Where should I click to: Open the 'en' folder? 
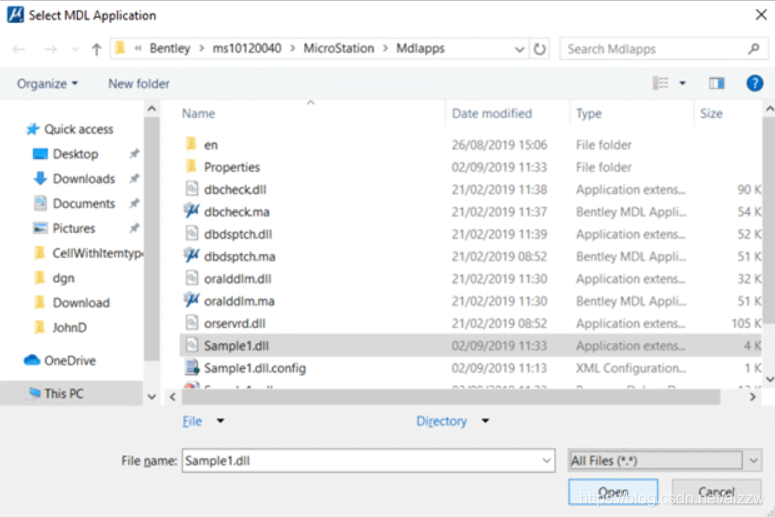[x=211, y=145]
